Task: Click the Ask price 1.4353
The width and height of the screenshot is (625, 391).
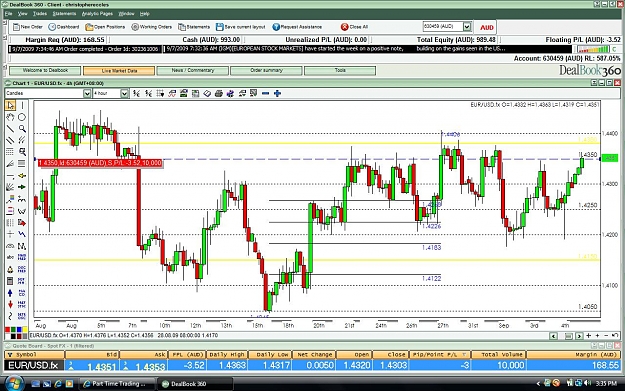Action: click(x=150, y=366)
